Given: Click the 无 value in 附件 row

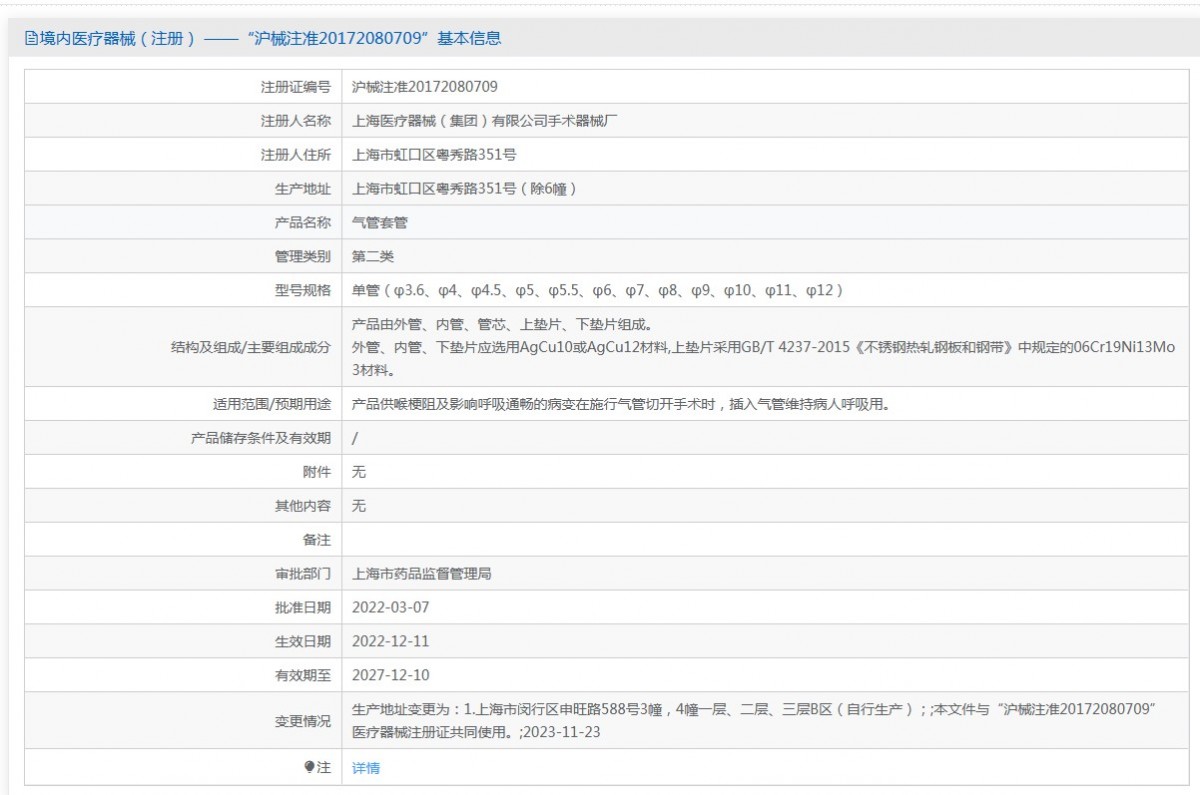Looking at the screenshot, I should click(359, 472).
